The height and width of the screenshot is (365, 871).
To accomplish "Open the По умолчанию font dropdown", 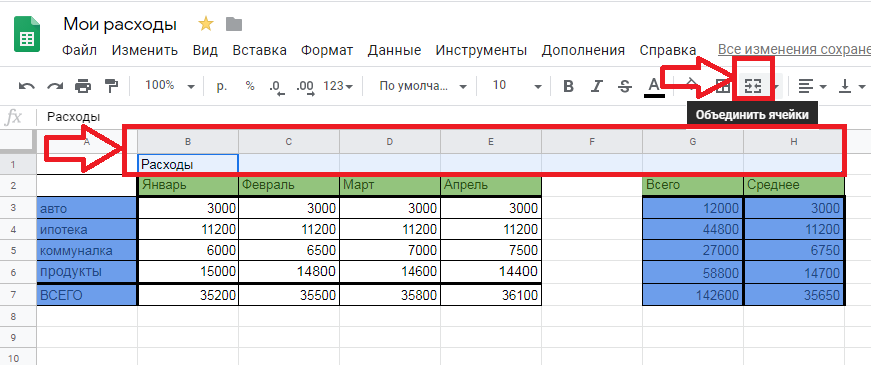I will point(423,86).
